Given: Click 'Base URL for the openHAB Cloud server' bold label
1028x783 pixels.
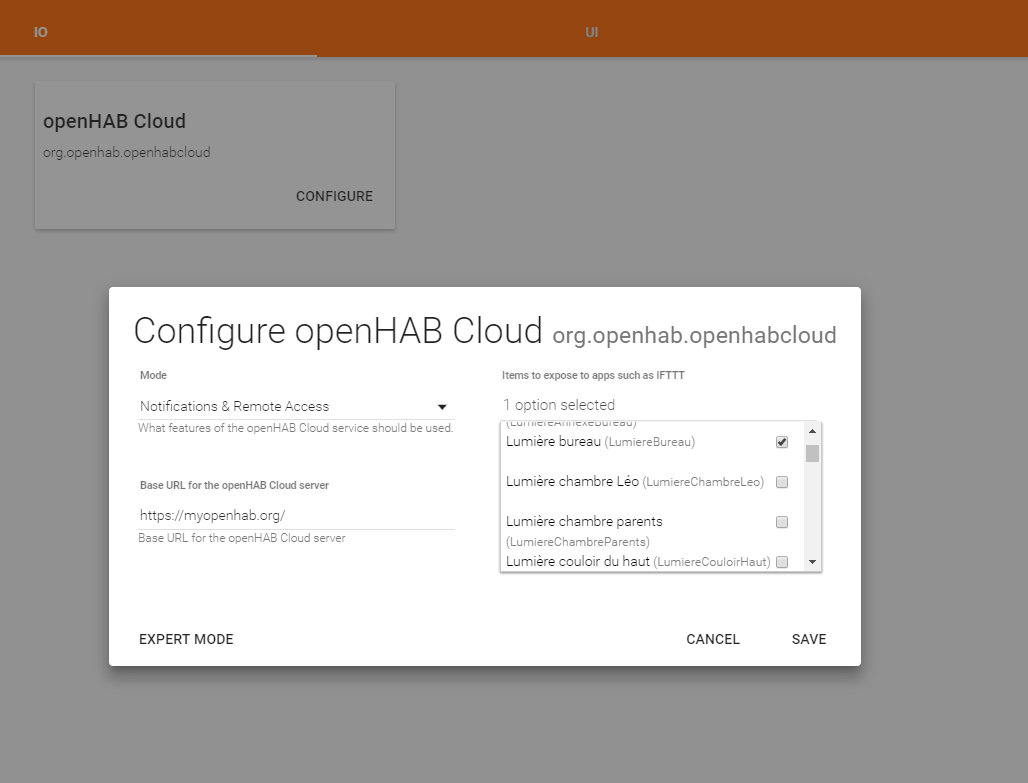Looking at the screenshot, I should click(x=234, y=485).
